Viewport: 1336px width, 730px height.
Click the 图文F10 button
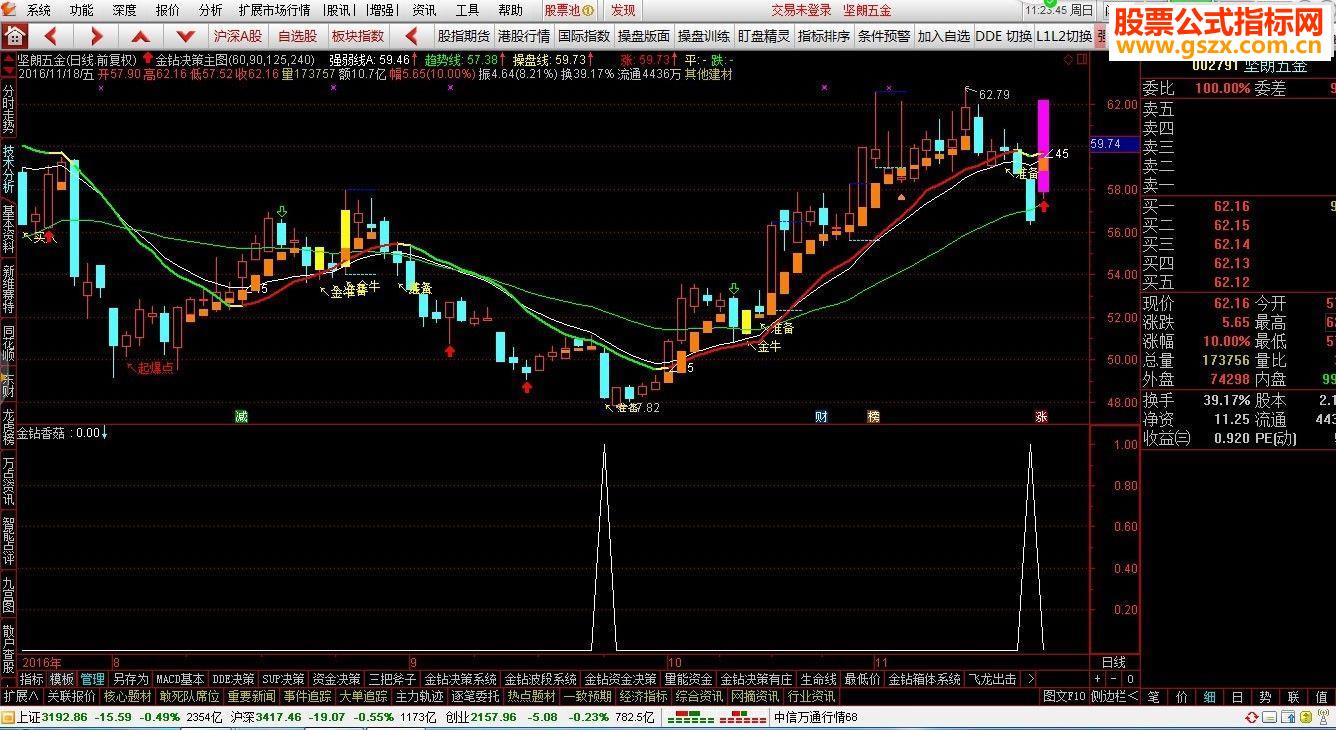pos(1064,696)
